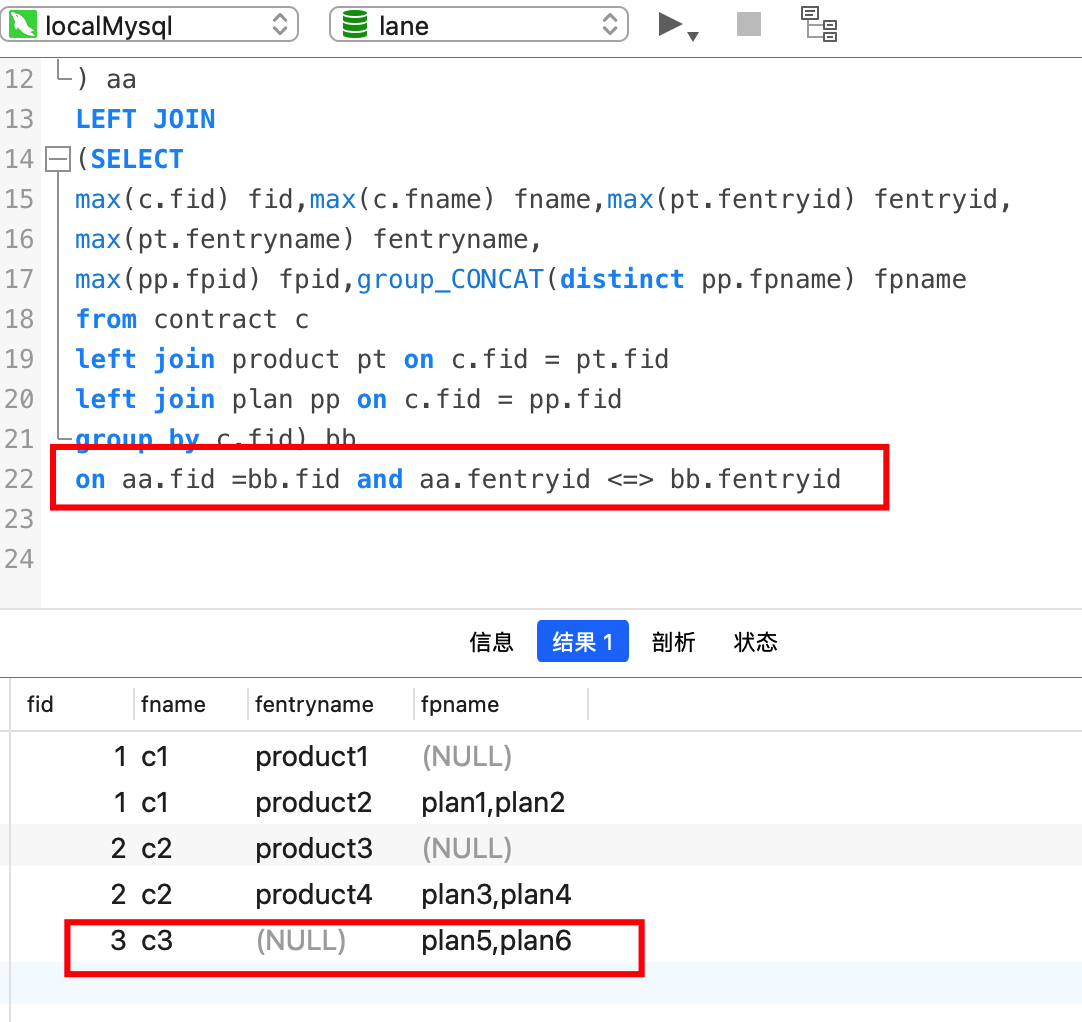1082x1022 pixels.
Task: Click the Explain query plan icon
Action: 820,24
